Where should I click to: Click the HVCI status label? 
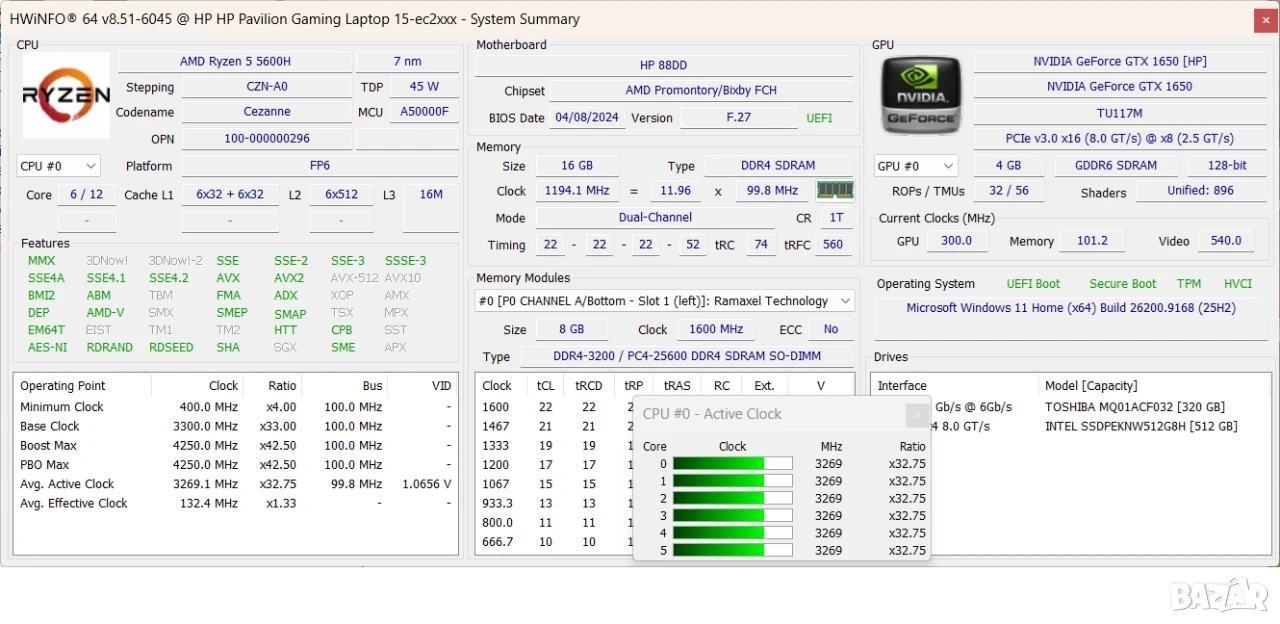[1237, 284]
